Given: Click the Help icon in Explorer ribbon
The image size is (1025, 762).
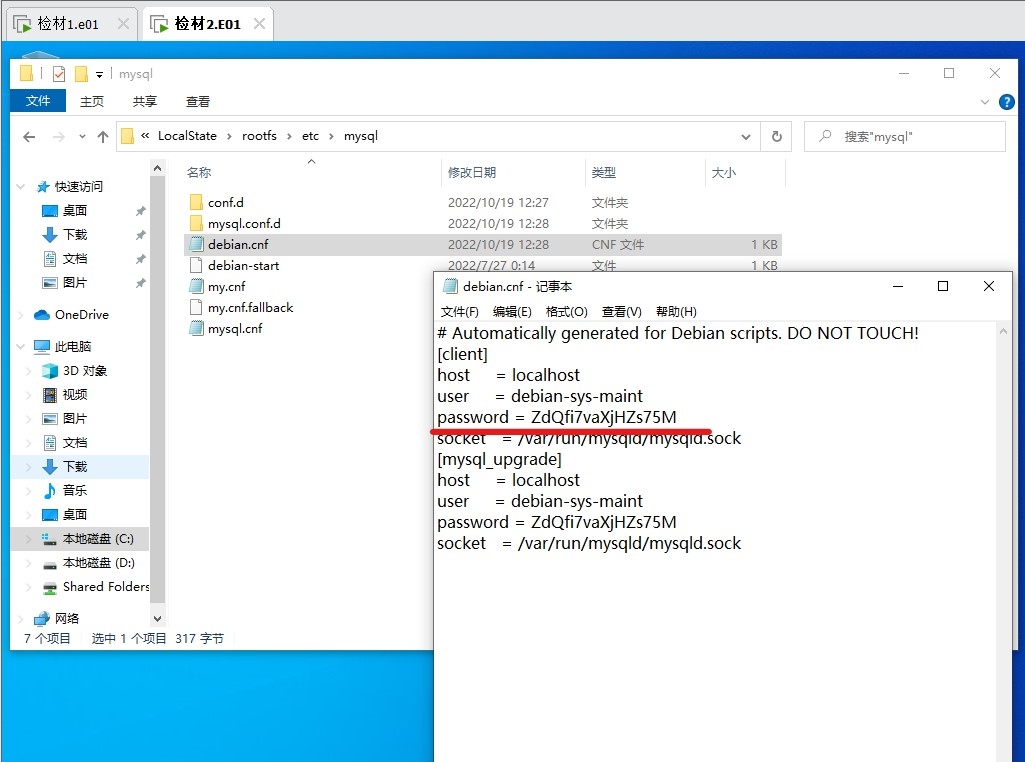Looking at the screenshot, I should pyautogui.click(x=1006, y=102).
